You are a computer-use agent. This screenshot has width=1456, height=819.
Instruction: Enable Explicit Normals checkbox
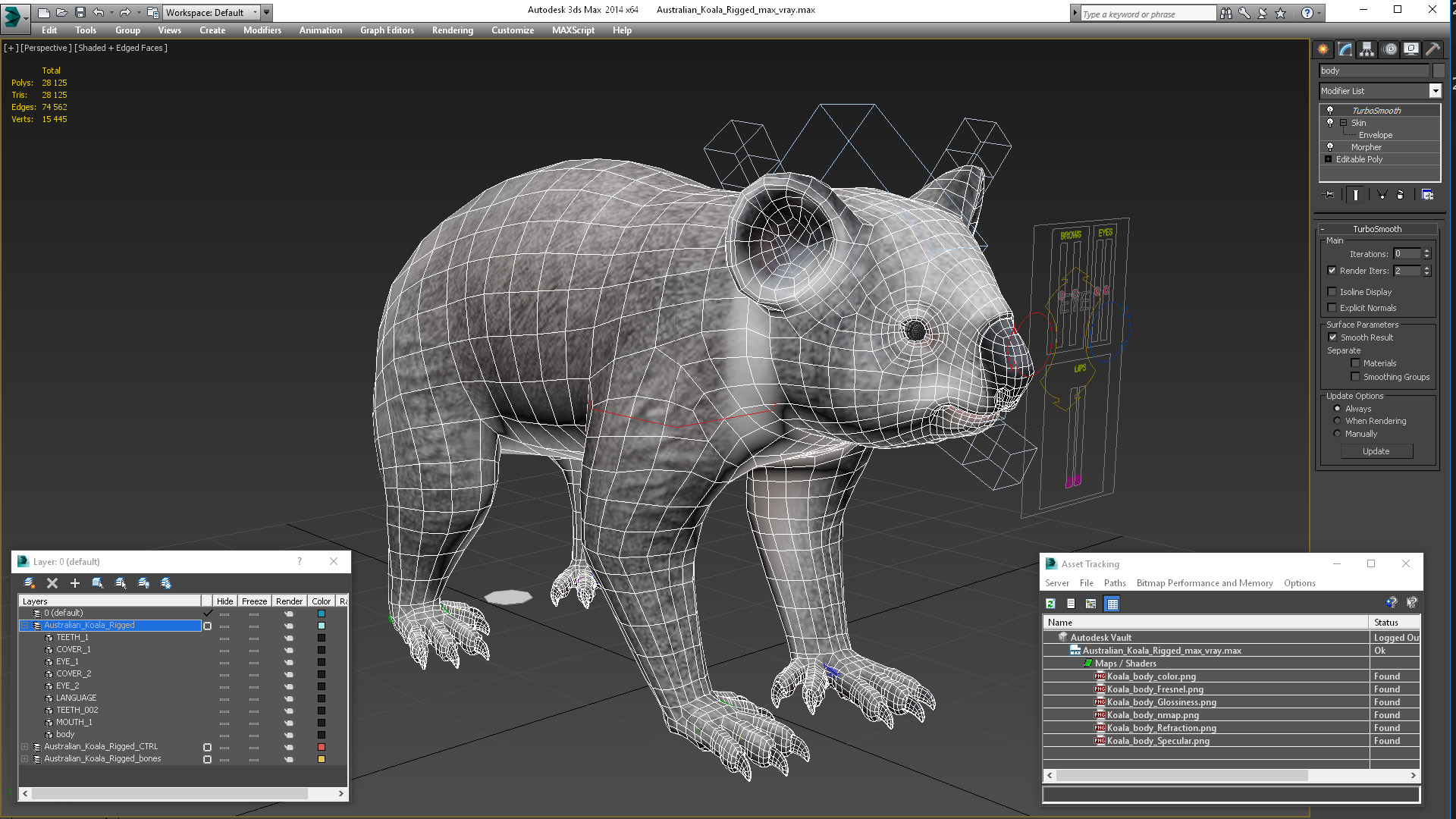(x=1332, y=308)
